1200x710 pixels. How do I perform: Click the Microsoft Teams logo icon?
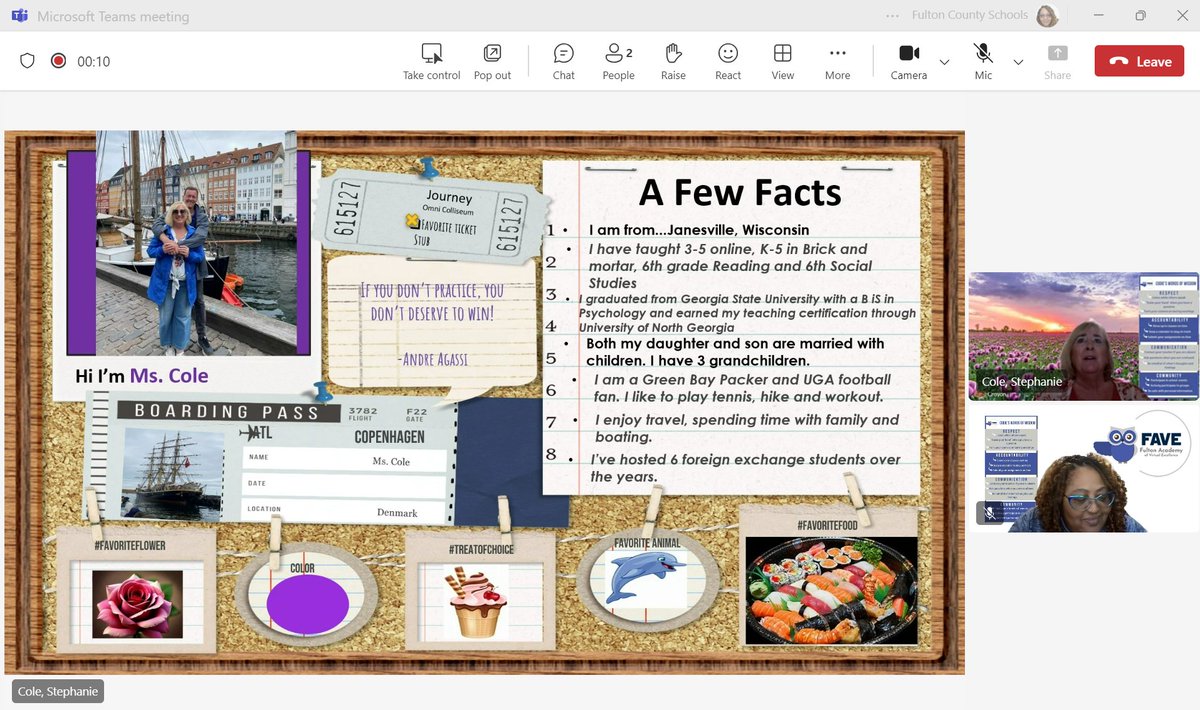(x=17, y=16)
